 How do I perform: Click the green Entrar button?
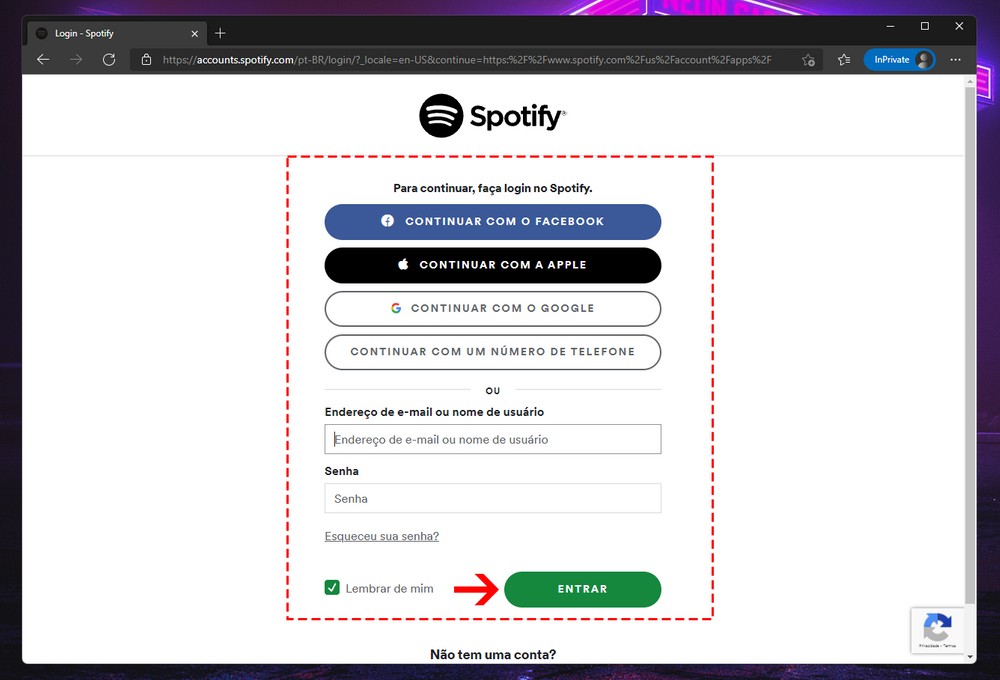582,589
